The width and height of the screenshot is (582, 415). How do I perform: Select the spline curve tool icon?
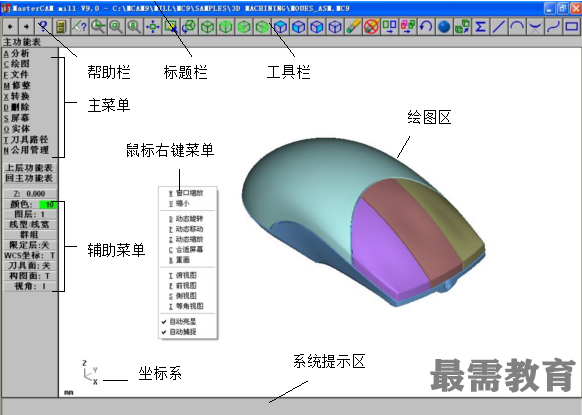553,27
